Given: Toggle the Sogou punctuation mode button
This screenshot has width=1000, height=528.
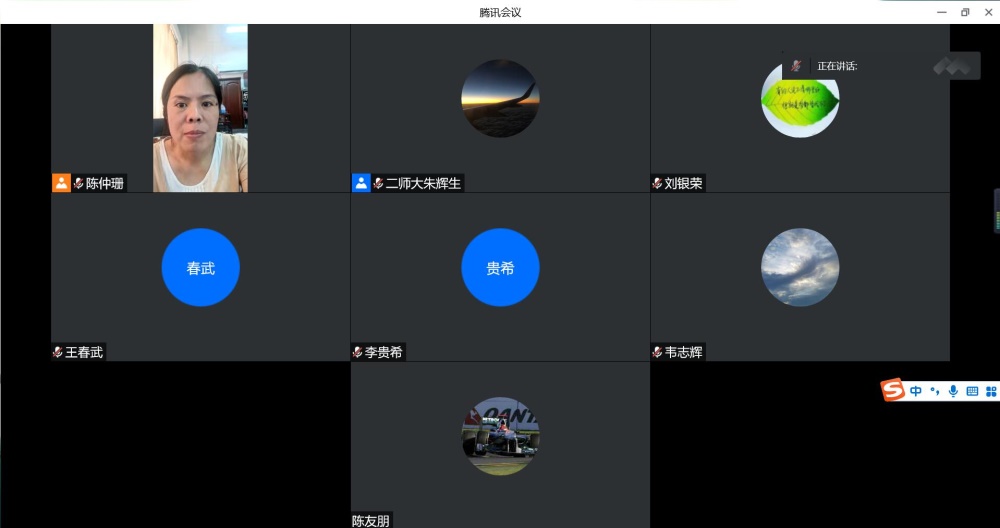Looking at the screenshot, I should click(x=935, y=391).
